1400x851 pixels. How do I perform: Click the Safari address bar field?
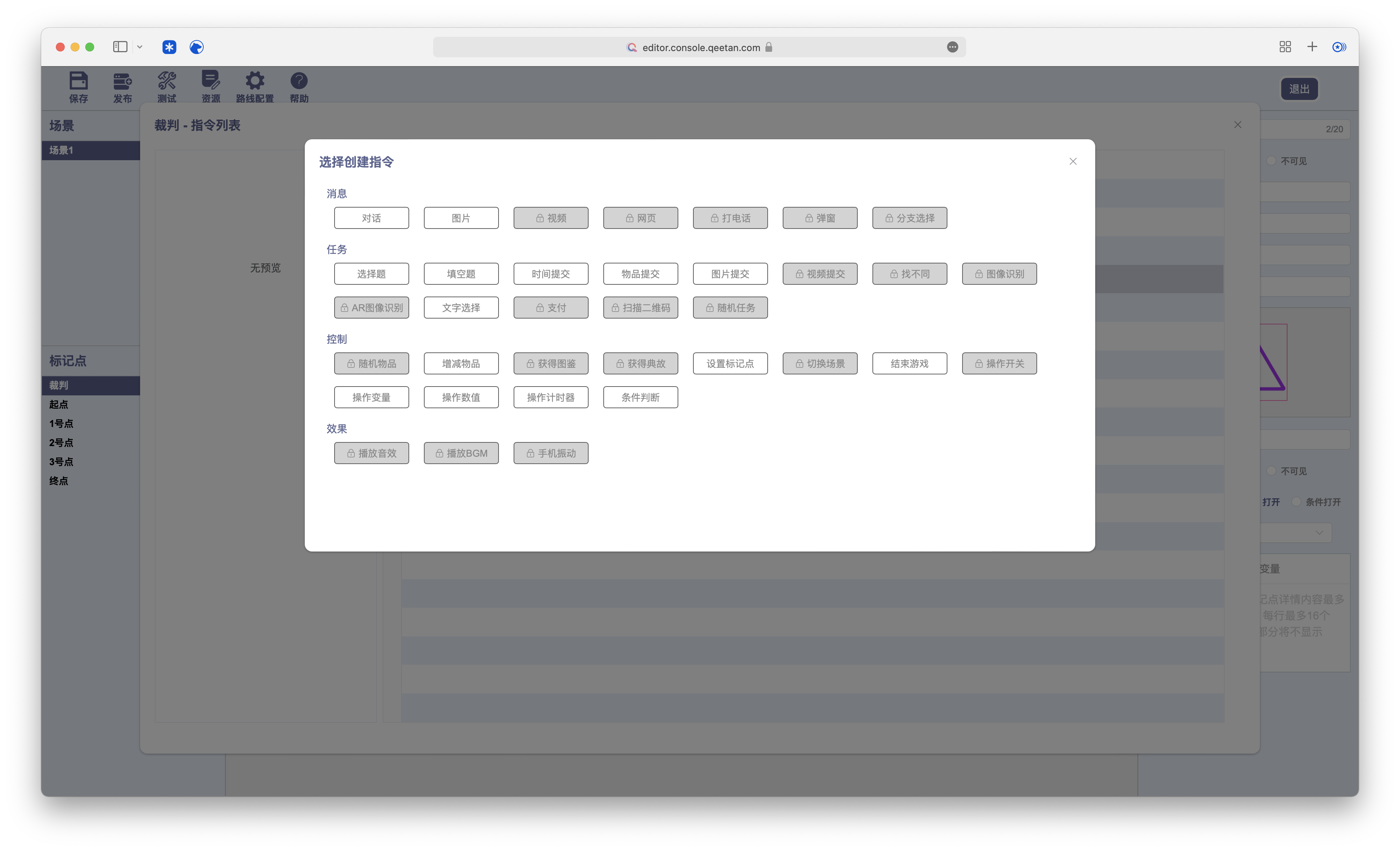point(700,48)
